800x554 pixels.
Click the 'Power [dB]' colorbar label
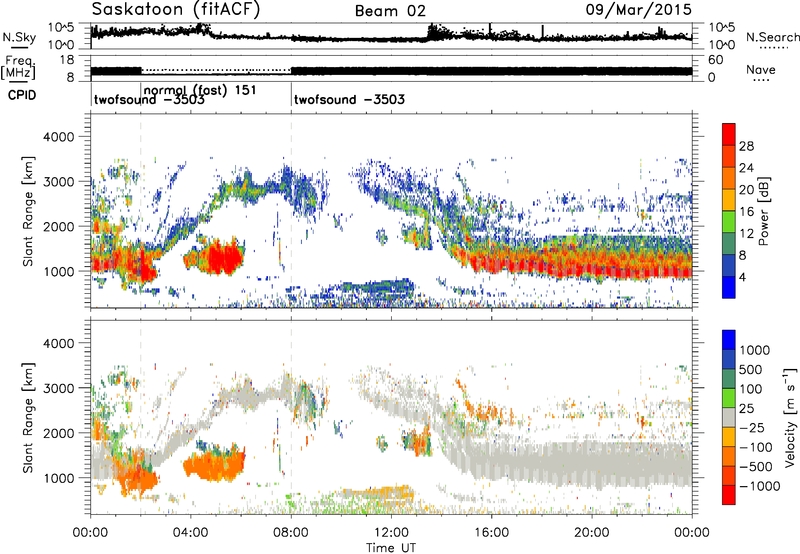pyautogui.click(x=763, y=211)
